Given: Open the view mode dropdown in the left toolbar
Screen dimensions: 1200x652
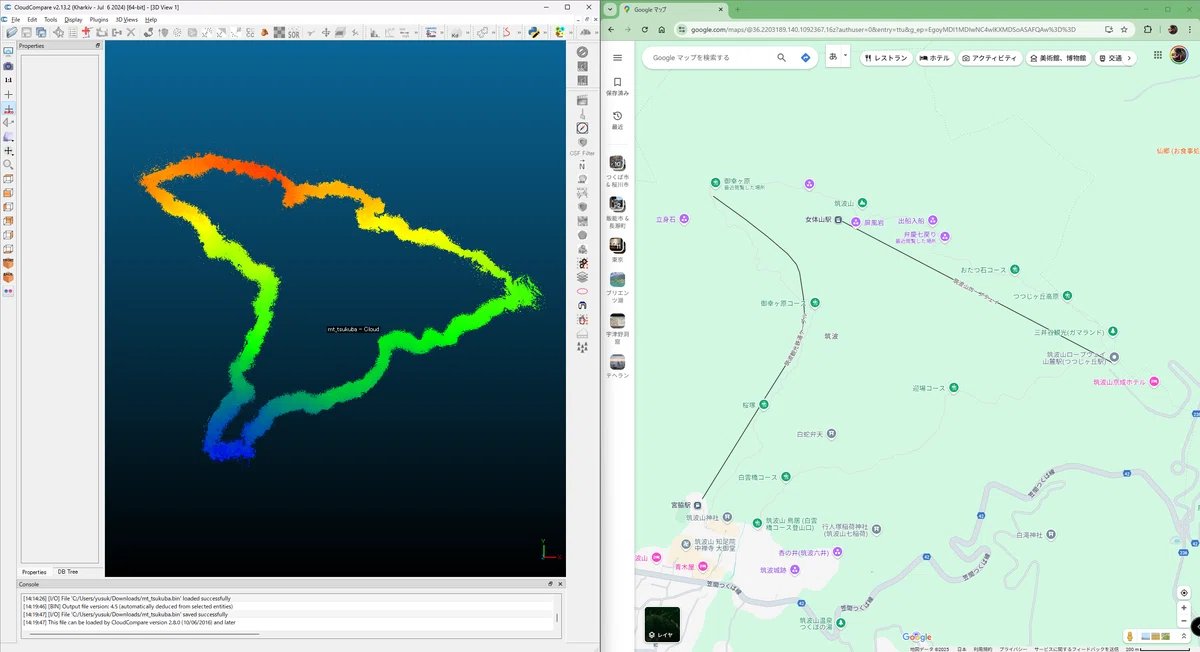Looking at the screenshot, I should 9,136.
